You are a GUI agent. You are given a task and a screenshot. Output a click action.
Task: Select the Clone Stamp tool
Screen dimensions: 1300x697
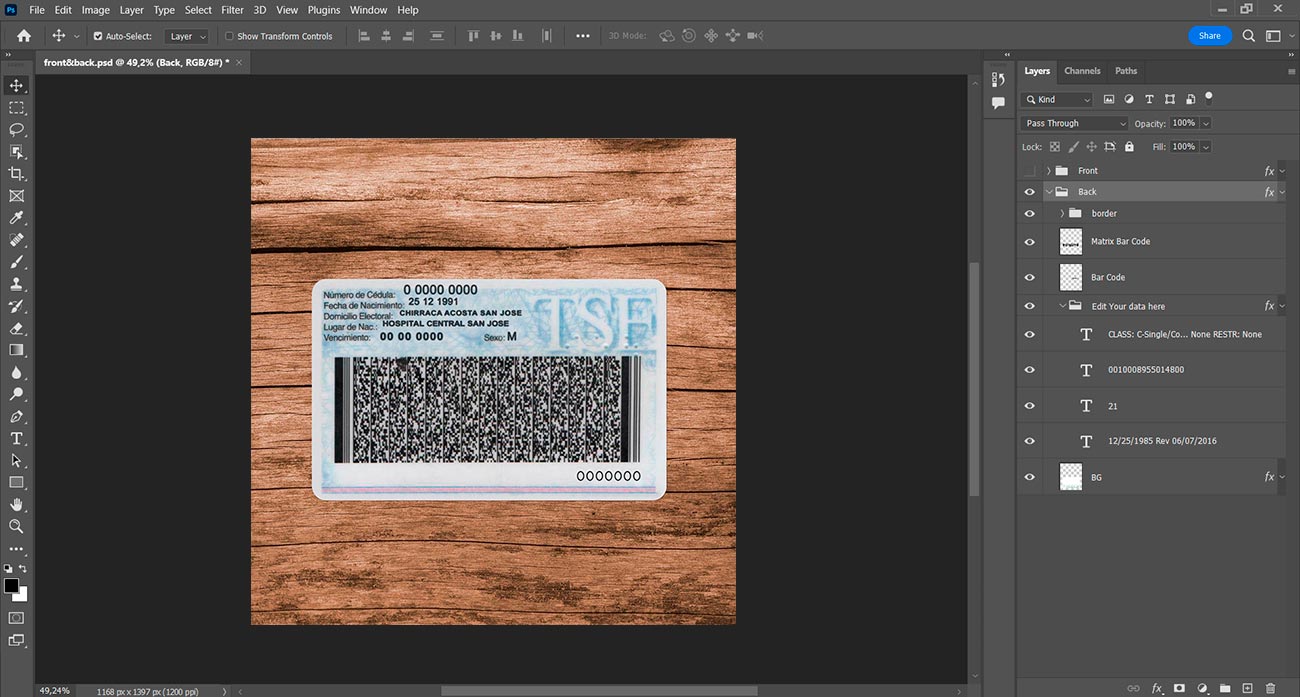tap(16, 284)
